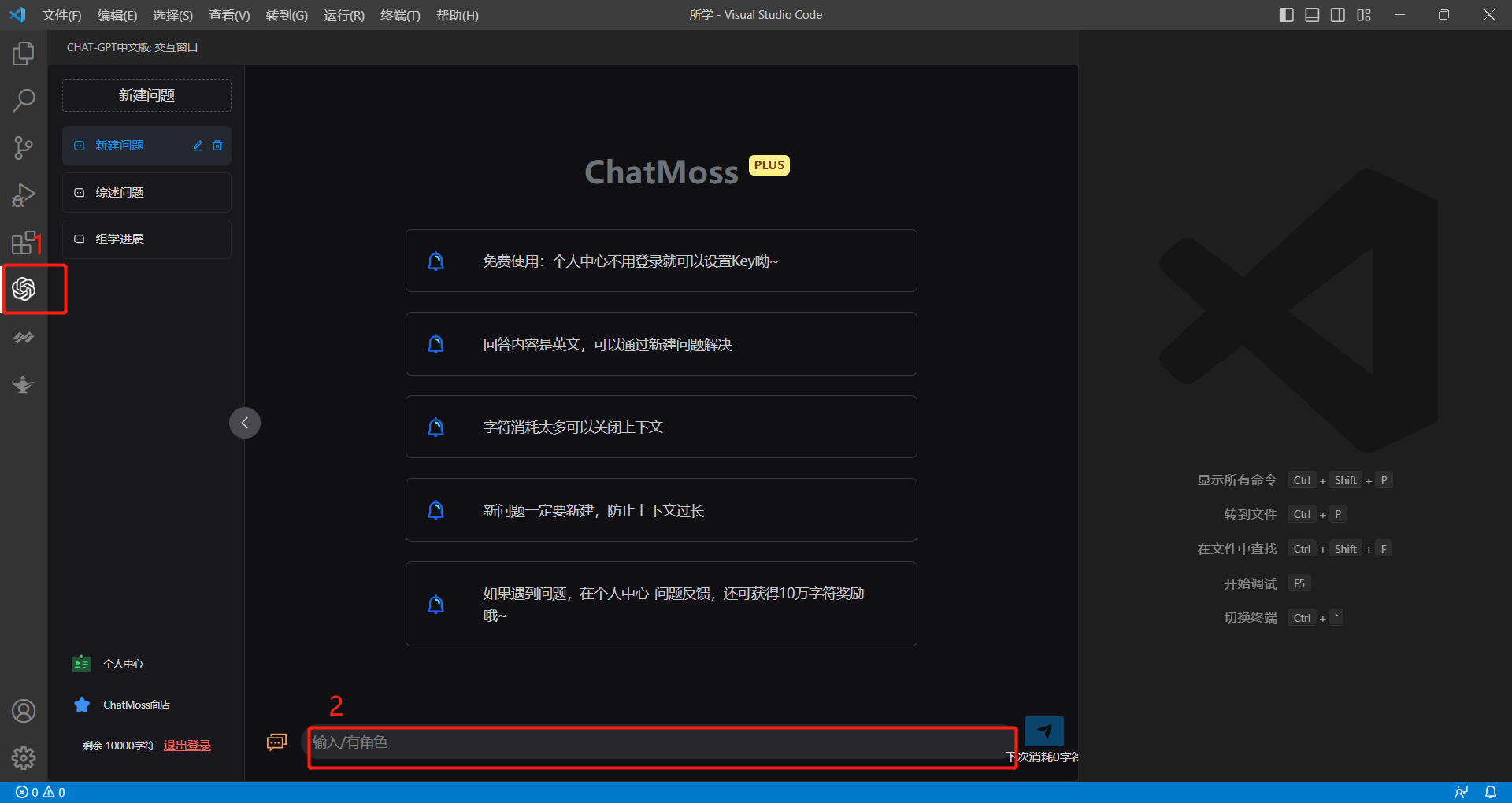
Task: Open the 终端(T) menu
Action: click(400, 15)
